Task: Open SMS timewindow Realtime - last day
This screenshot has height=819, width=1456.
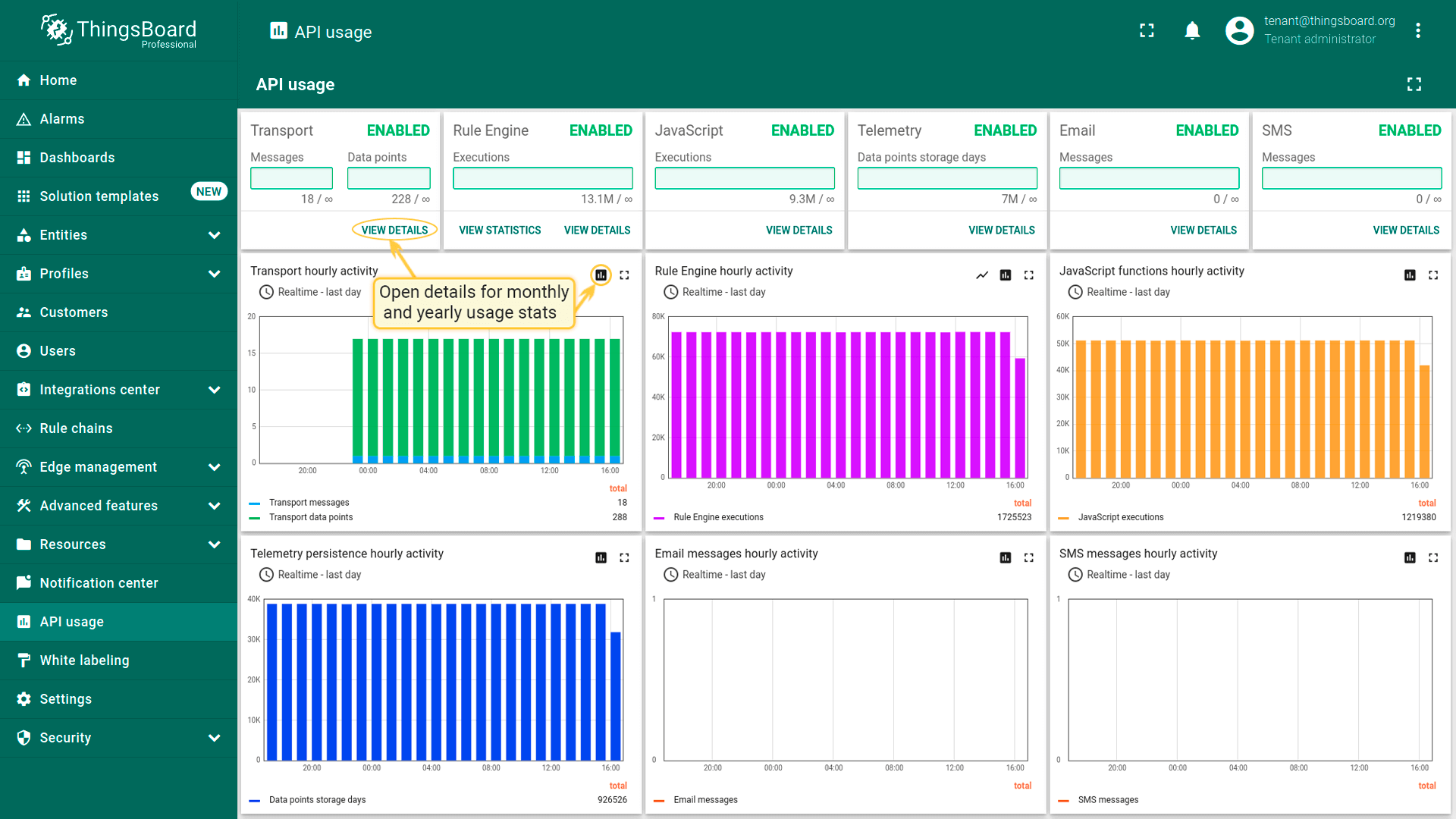Action: pyautogui.click(x=1128, y=575)
